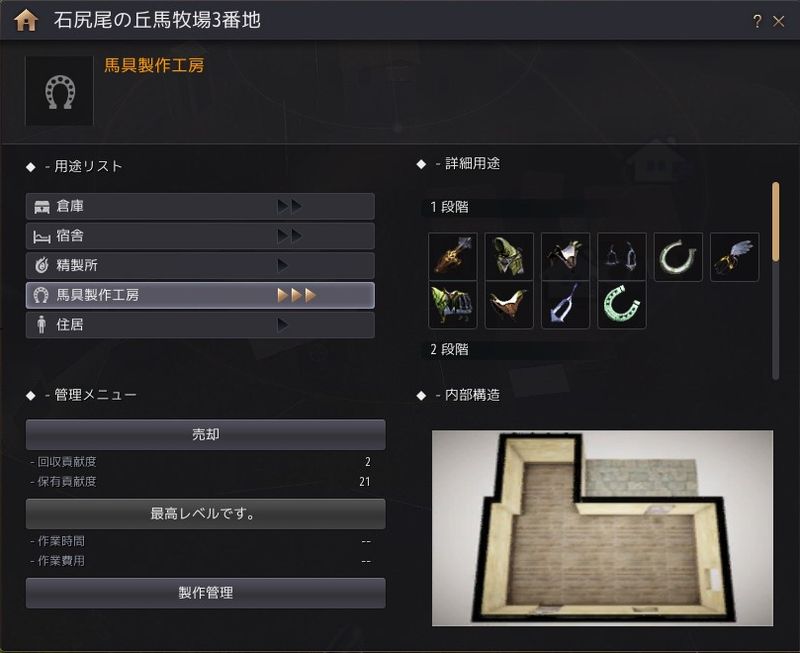Image resolution: width=800 pixels, height=653 pixels.
Task: Select the stirrups item icon
Action: [621, 257]
